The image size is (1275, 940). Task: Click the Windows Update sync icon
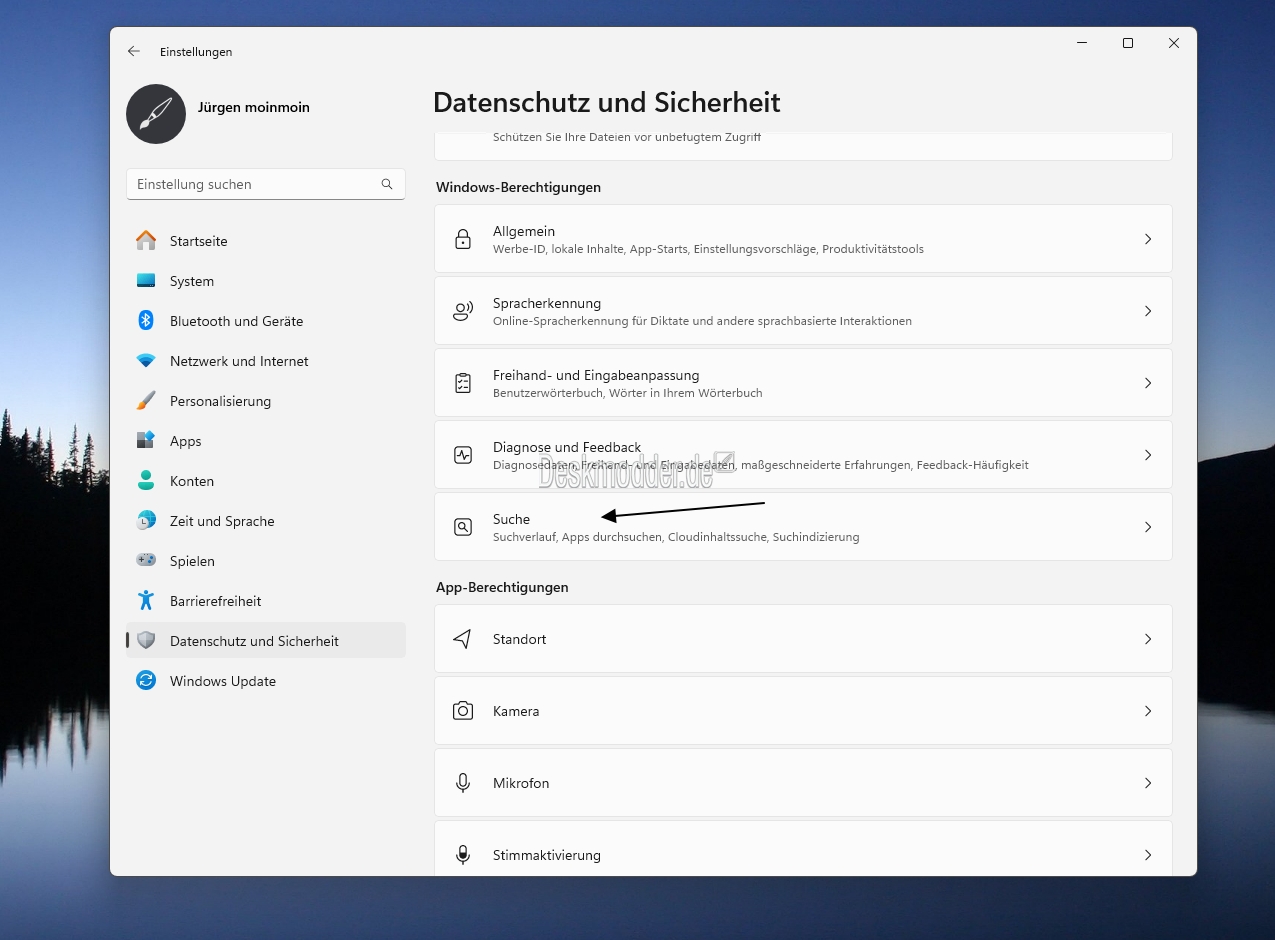point(146,681)
